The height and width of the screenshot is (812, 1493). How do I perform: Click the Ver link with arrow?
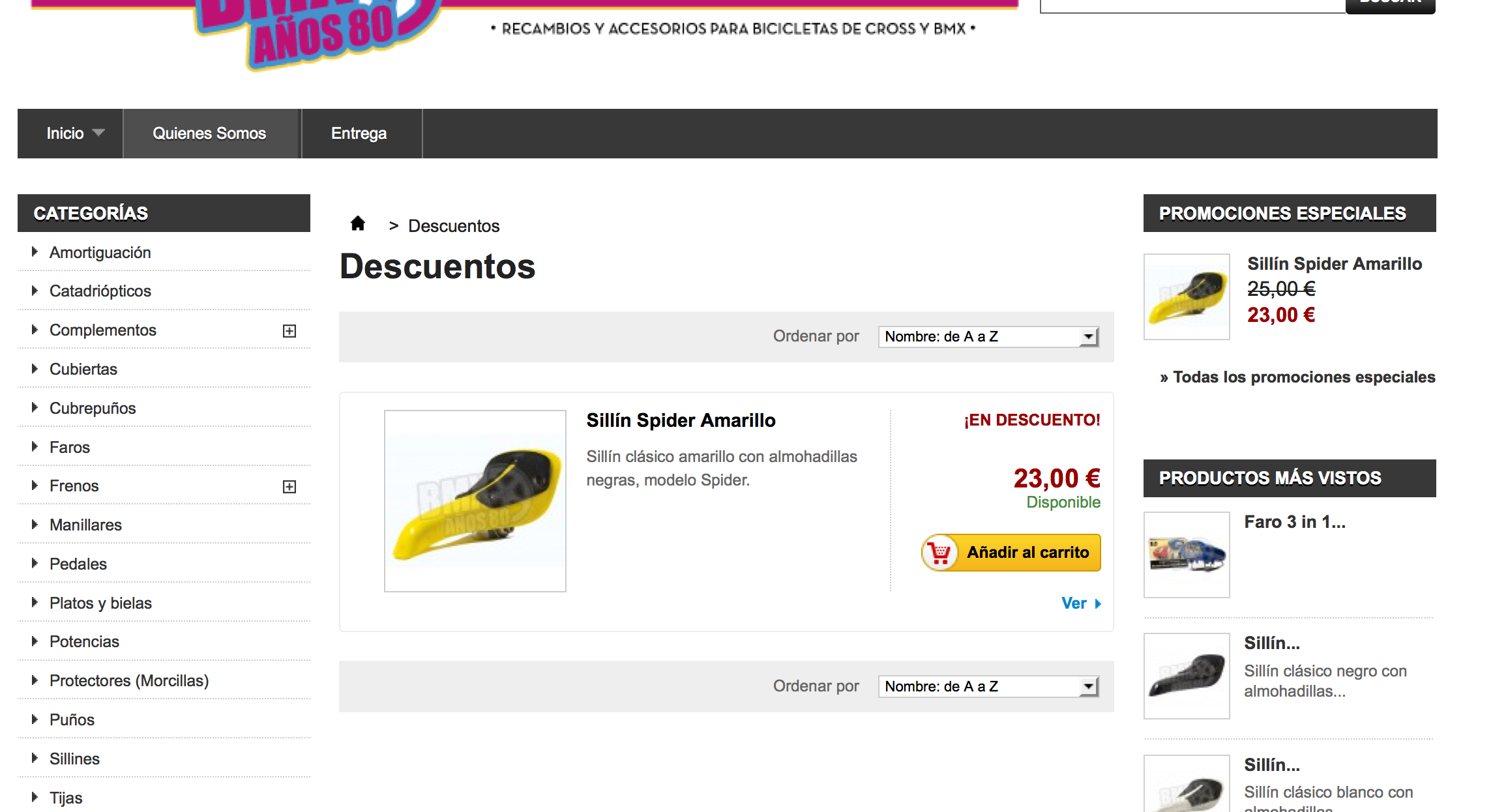click(x=1081, y=603)
